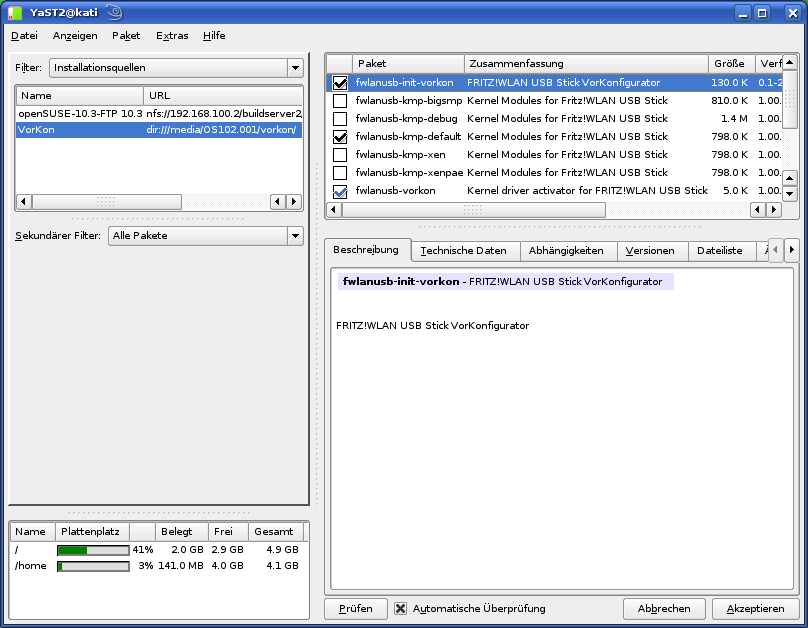The width and height of the screenshot is (808, 628).
Task: Check the fwlanusb-kmp-xen package
Action: (x=340, y=155)
